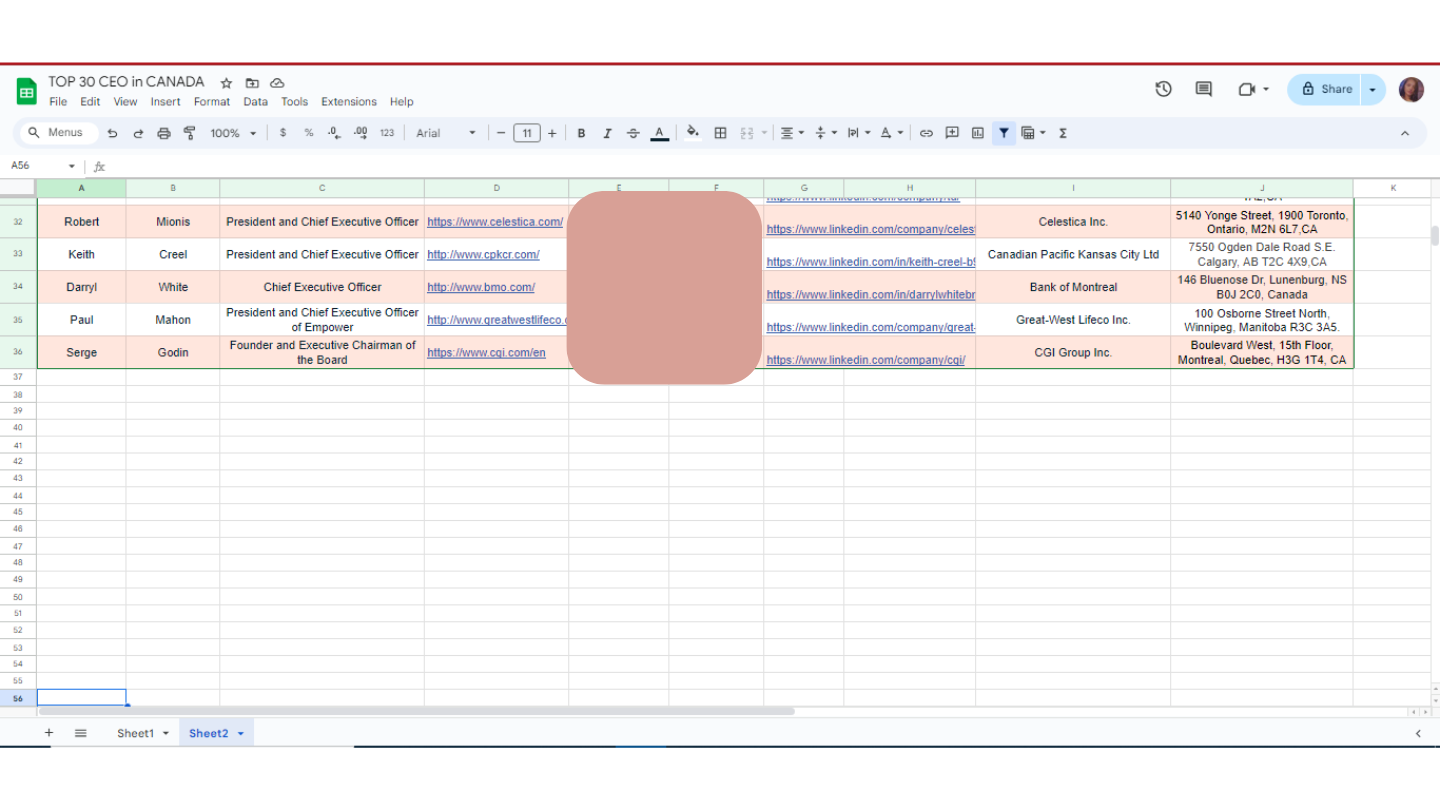Open the name box dropdown arrow
Viewport: 1440px width, 810px height.
point(72,166)
